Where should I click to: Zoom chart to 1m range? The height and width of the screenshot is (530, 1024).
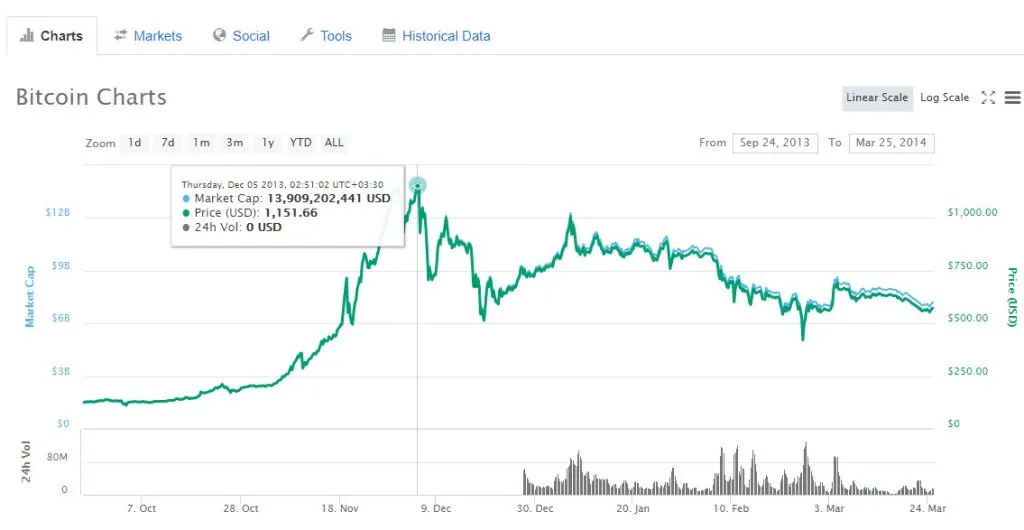pos(201,143)
